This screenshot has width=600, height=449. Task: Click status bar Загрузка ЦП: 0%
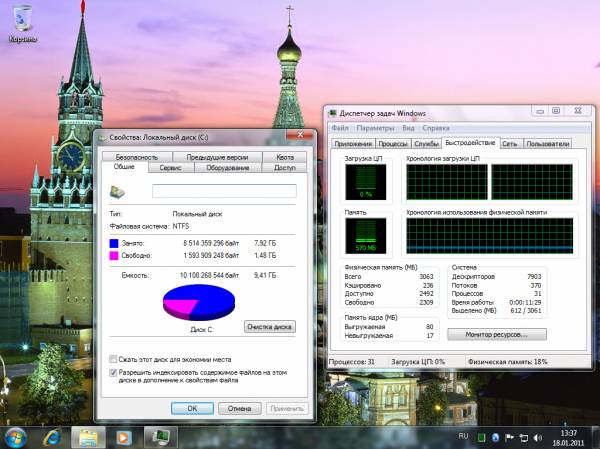(x=417, y=361)
